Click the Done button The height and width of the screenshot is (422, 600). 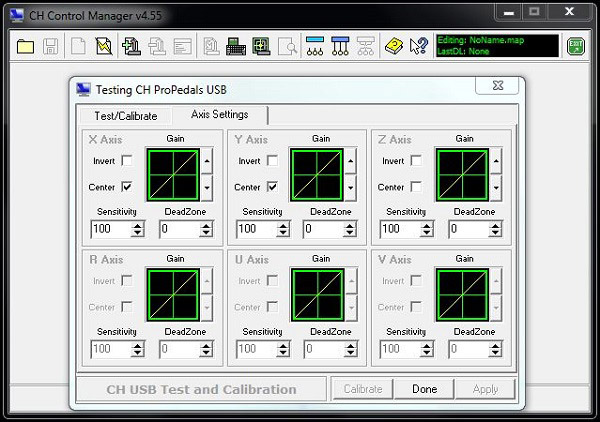pos(424,389)
